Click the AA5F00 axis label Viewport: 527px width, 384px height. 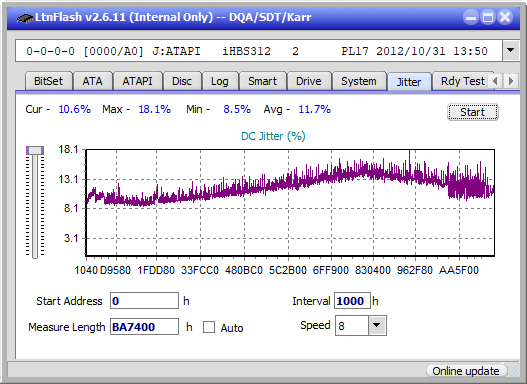pos(459,270)
